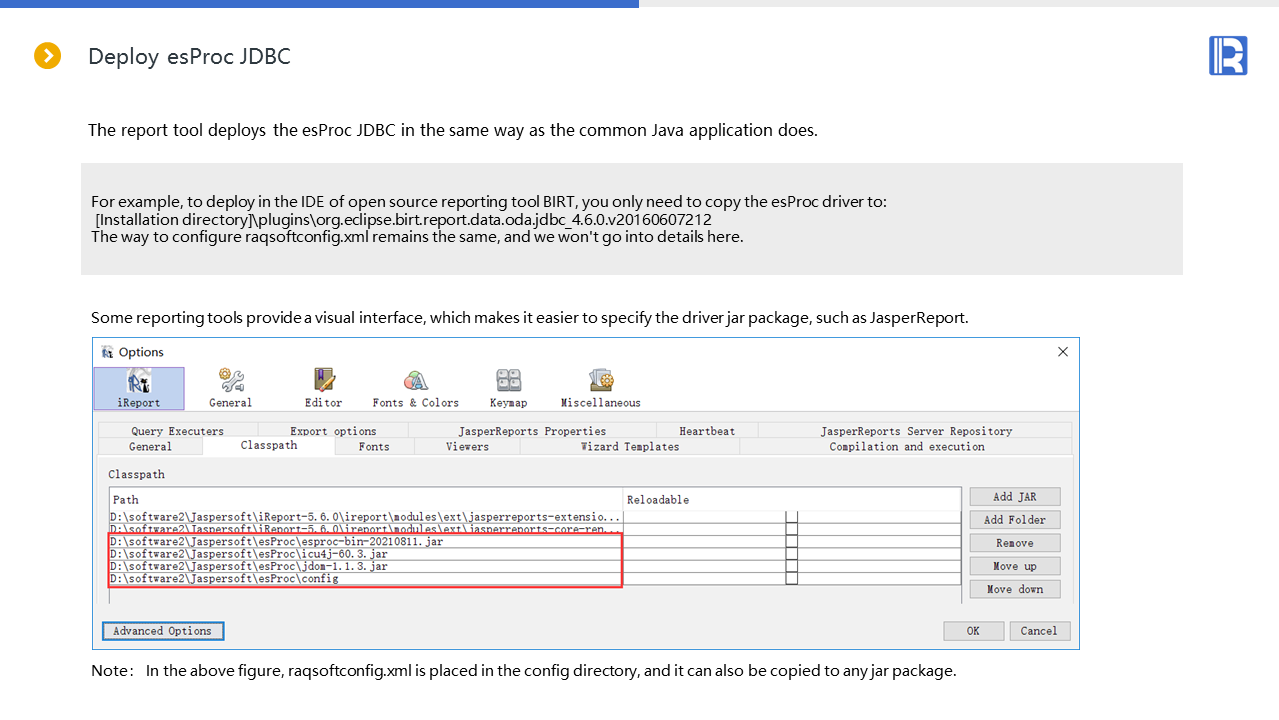This screenshot has height=720, width=1279.
Task: Toggle Reloadable for esProc\config path
Action: point(792,578)
